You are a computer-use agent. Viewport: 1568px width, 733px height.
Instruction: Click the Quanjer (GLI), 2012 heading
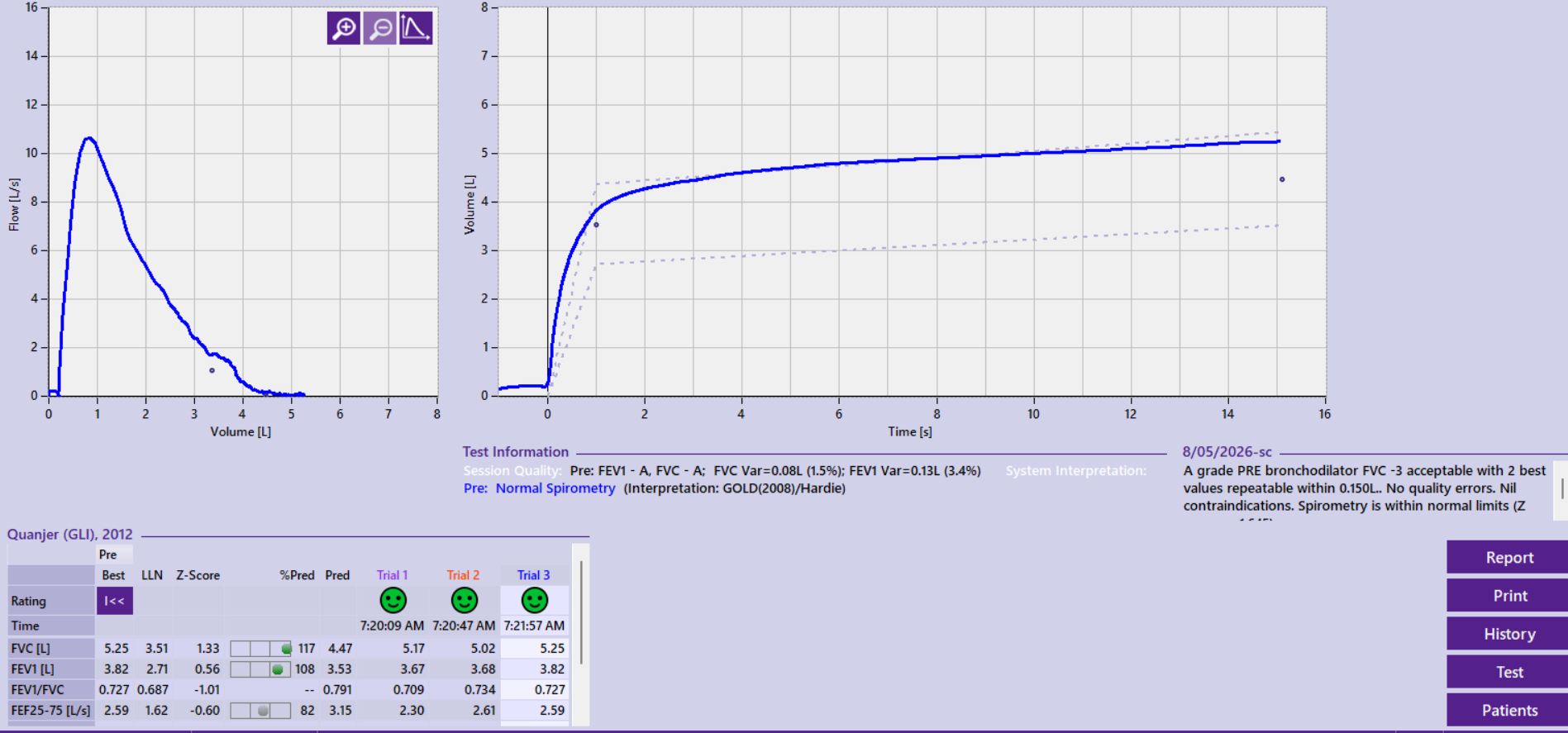coord(69,535)
